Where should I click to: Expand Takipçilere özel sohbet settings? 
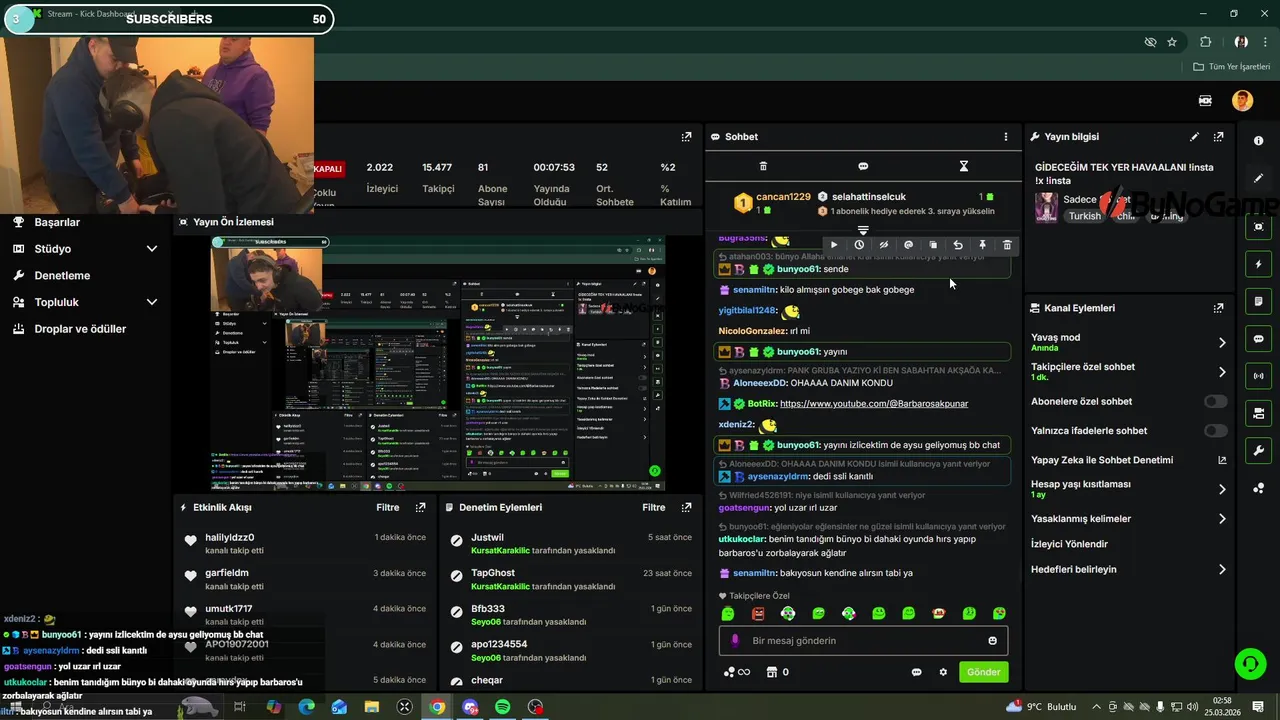point(1221,372)
